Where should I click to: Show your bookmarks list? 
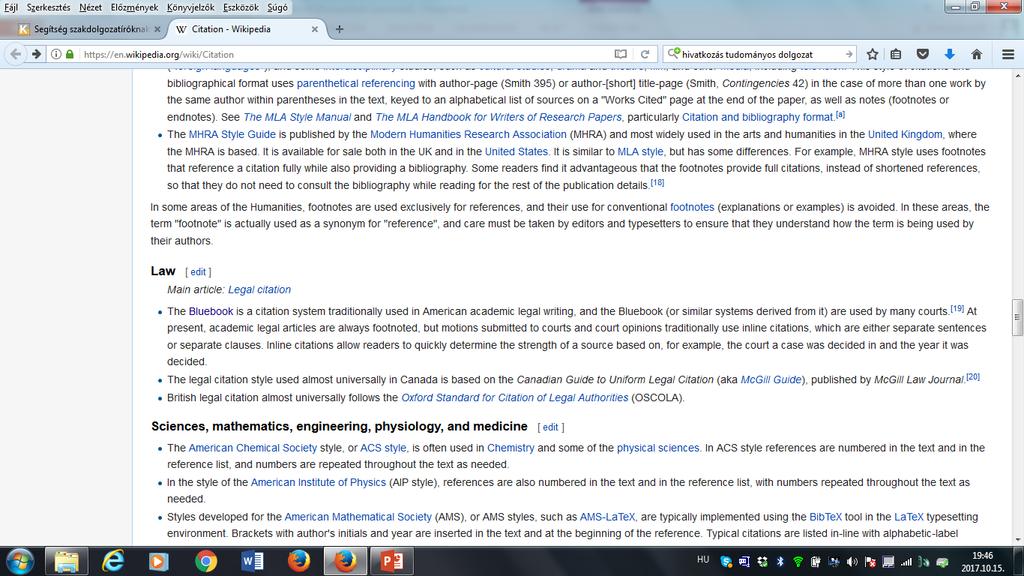pos(896,54)
